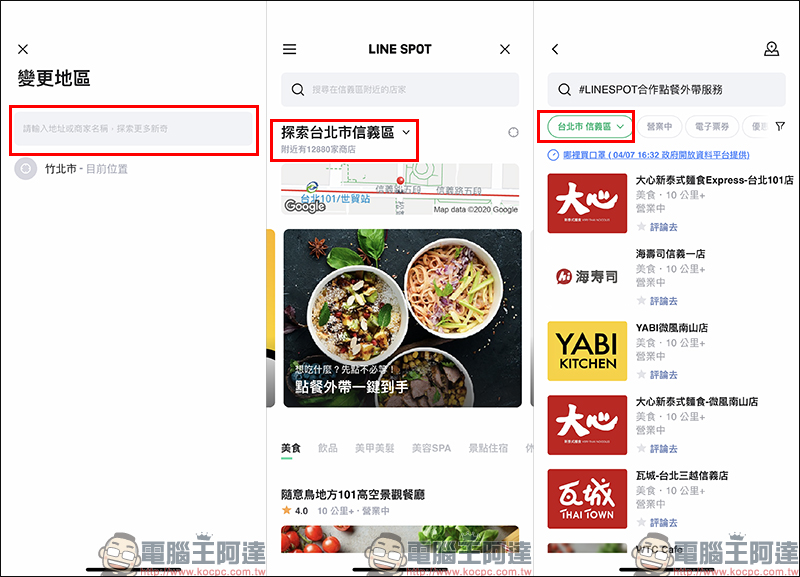
Task: Open the 大心 logo for Express-台北101店
Action: (587, 203)
